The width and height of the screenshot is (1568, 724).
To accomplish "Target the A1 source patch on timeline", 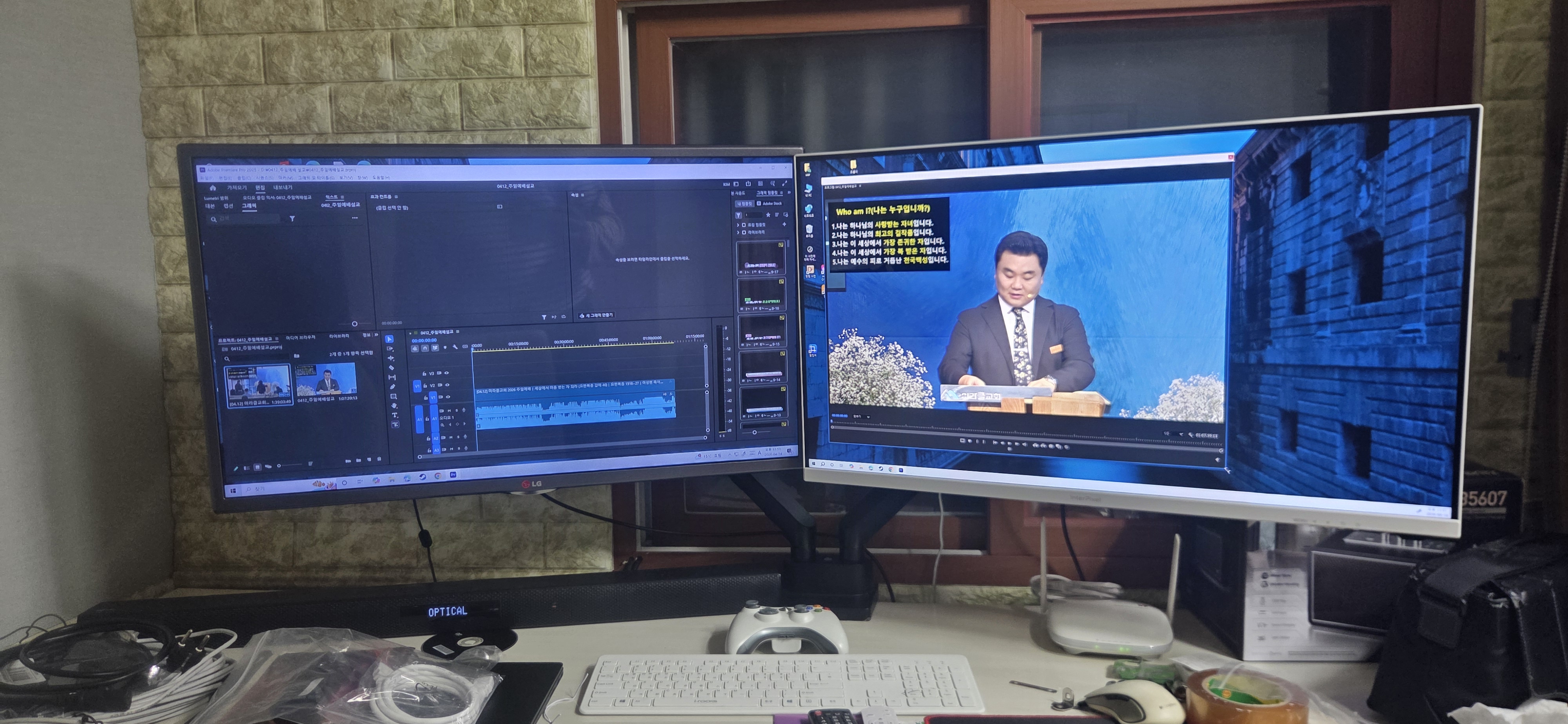I will point(420,419).
